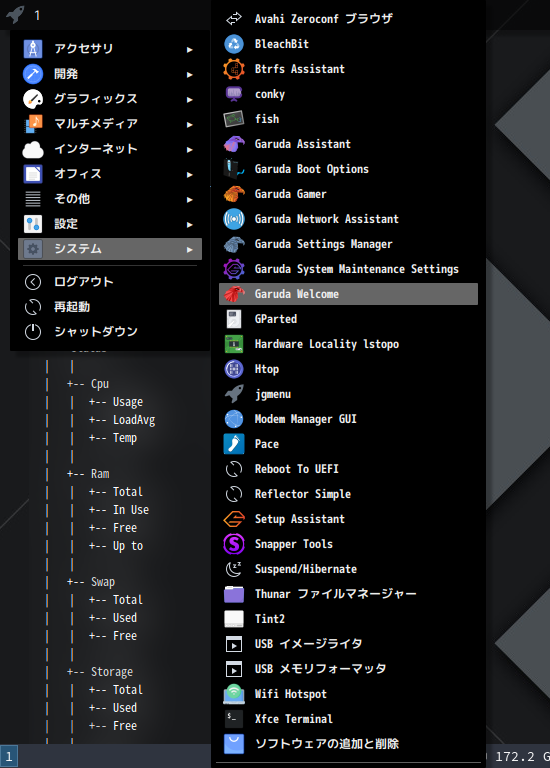Open the グラフィックス category
Viewport: 550px width, 768px height.
point(110,98)
